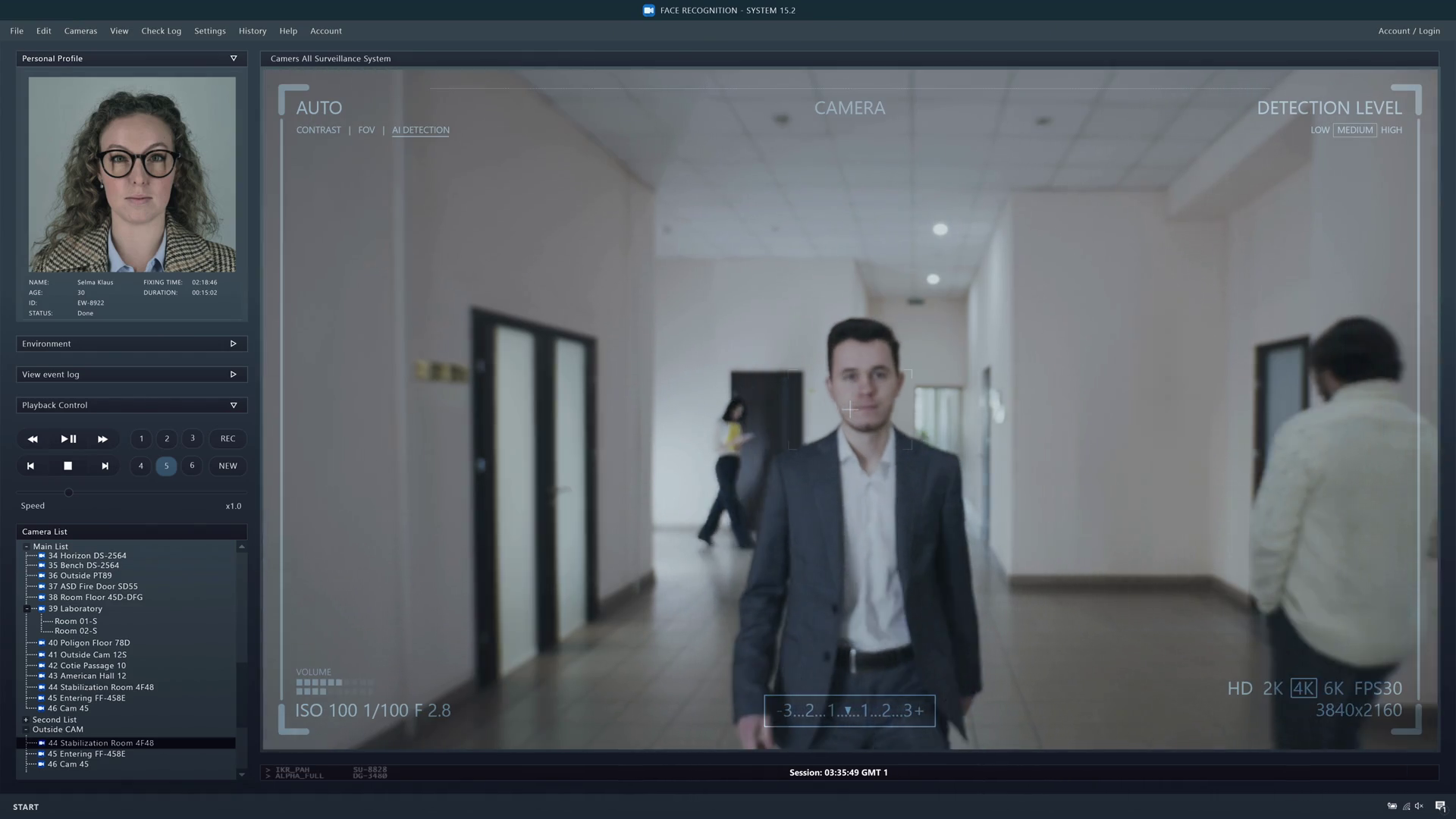Click the Account / Login link

point(1408,31)
